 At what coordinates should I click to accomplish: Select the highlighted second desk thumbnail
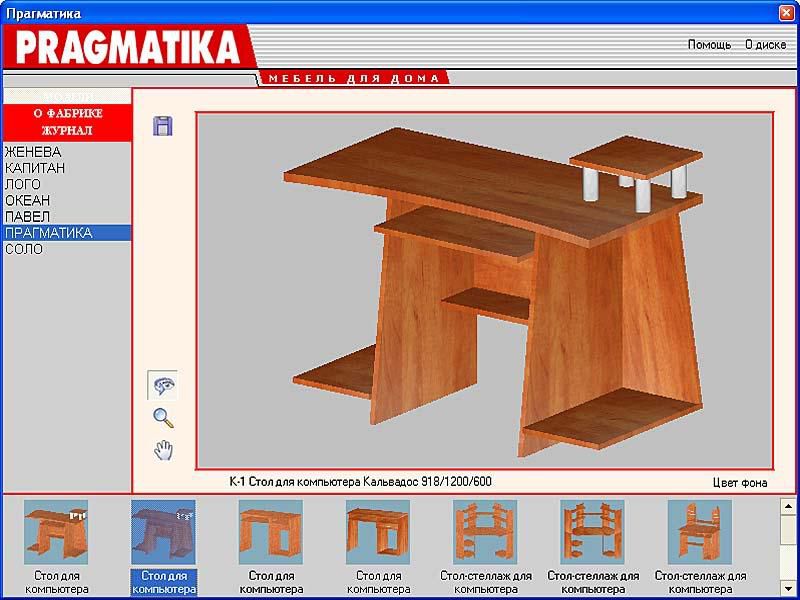tap(163, 532)
